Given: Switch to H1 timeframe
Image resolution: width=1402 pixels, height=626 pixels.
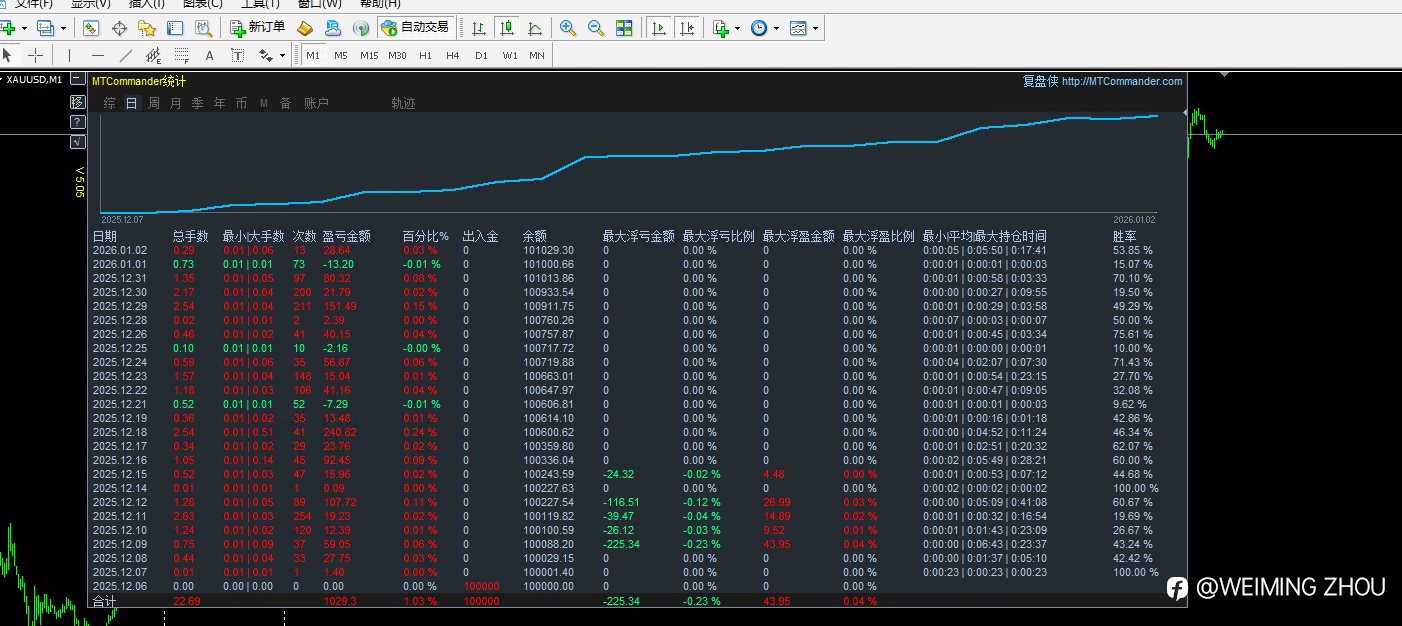Looking at the screenshot, I should click(425, 55).
